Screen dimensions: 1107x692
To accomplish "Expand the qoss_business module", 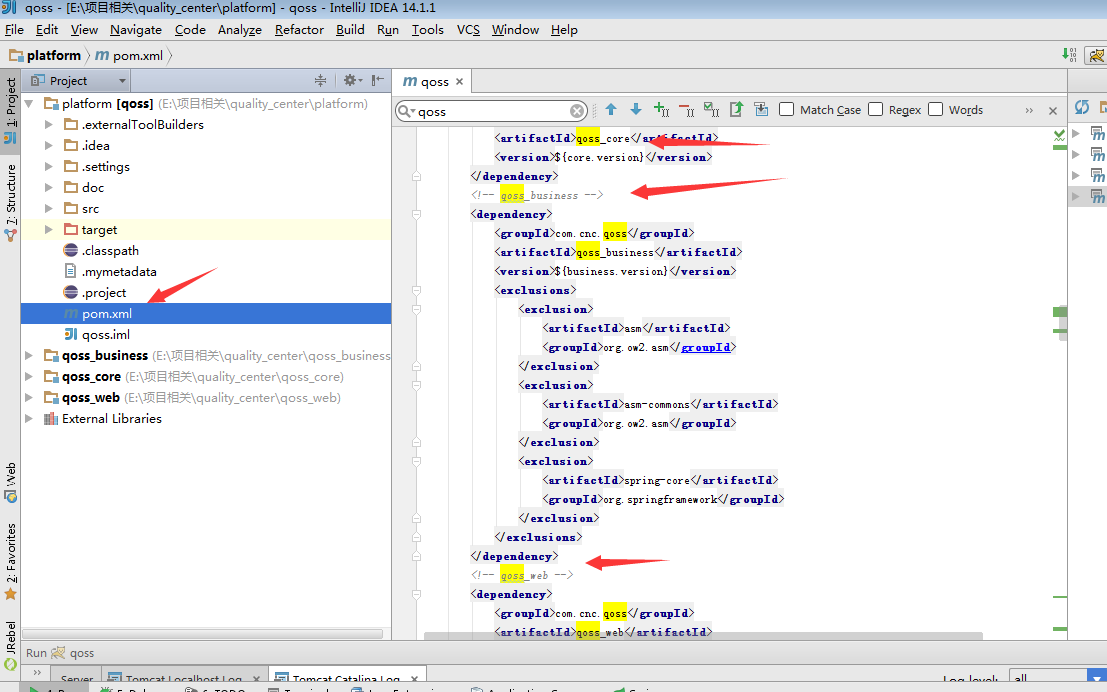I will click(29, 356).
